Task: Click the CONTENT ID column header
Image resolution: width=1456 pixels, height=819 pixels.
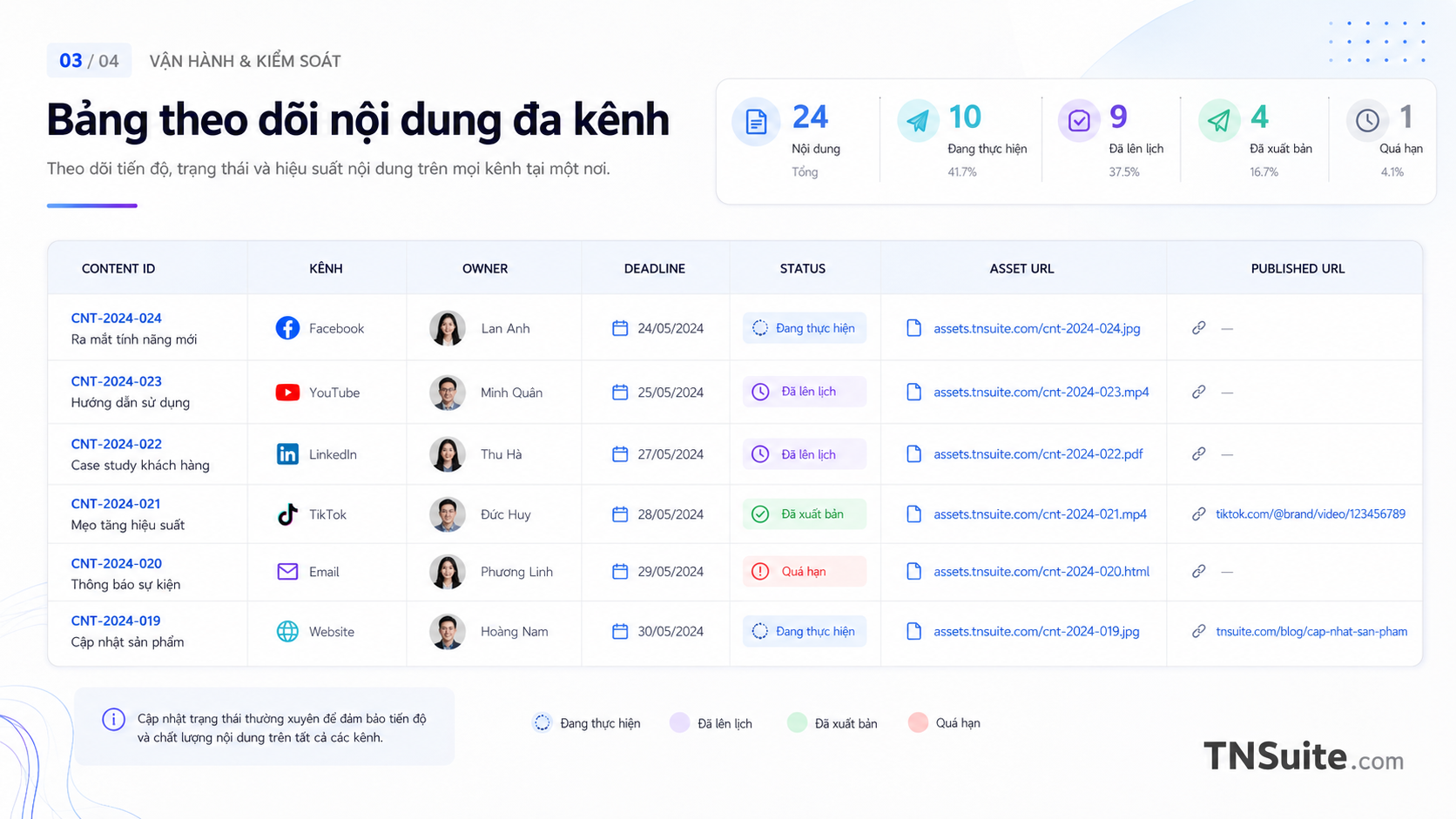Action: (118, 269)
